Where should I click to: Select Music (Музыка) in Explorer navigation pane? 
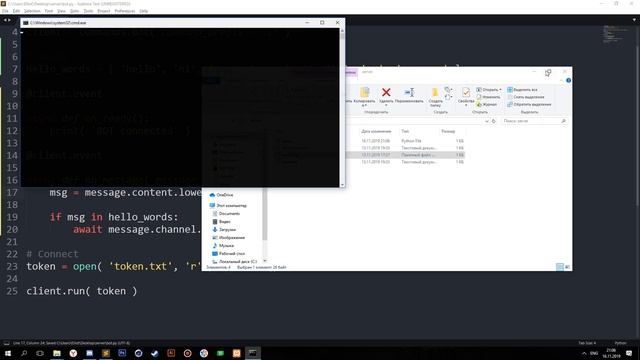tap(223, 246)
